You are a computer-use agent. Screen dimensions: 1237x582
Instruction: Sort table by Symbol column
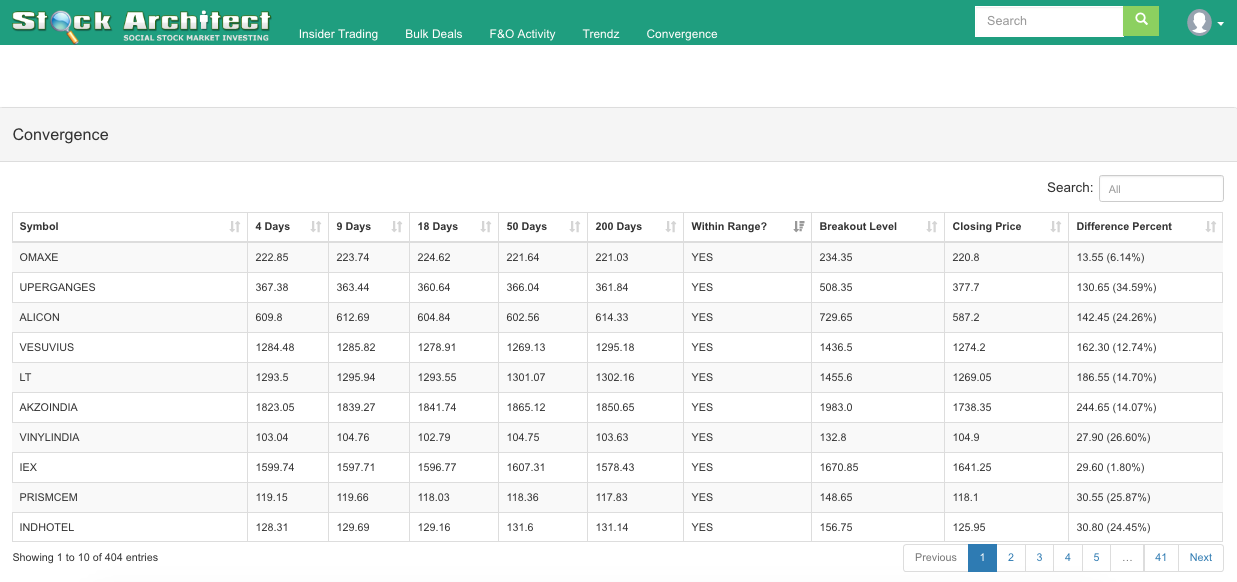pyautogui.click(x=130, y=227)
